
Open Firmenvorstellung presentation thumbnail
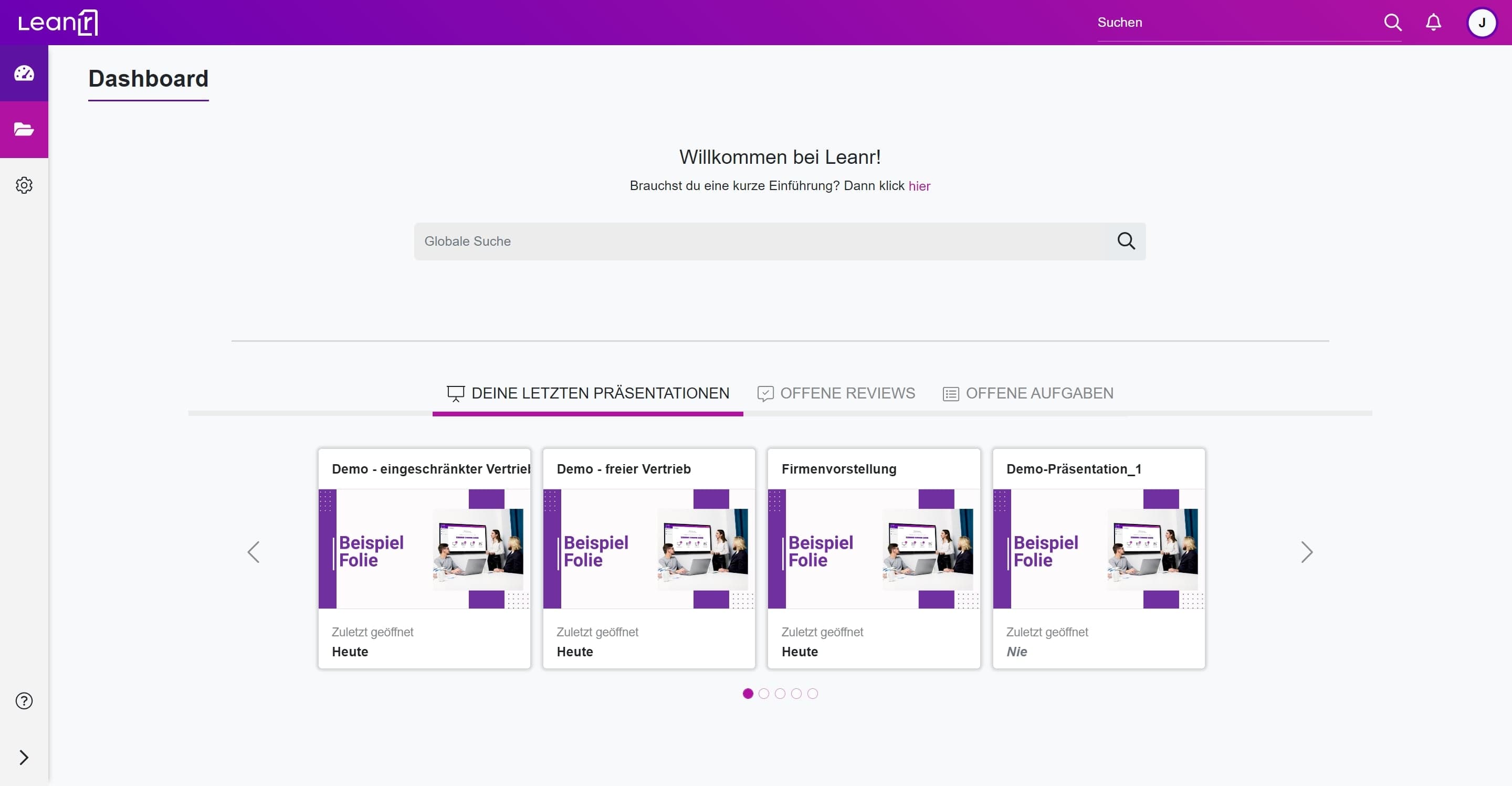(874, 549)
